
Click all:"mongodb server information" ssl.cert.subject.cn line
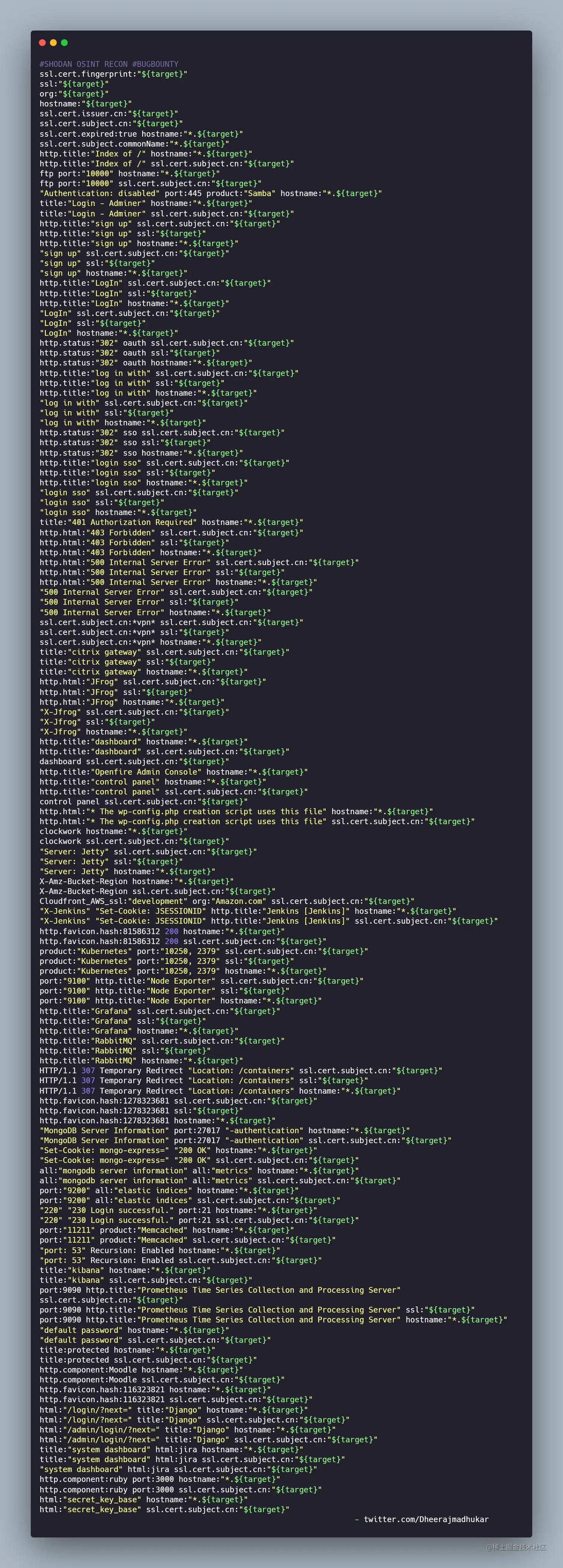pyautogui.click(x=220, y=1181)
